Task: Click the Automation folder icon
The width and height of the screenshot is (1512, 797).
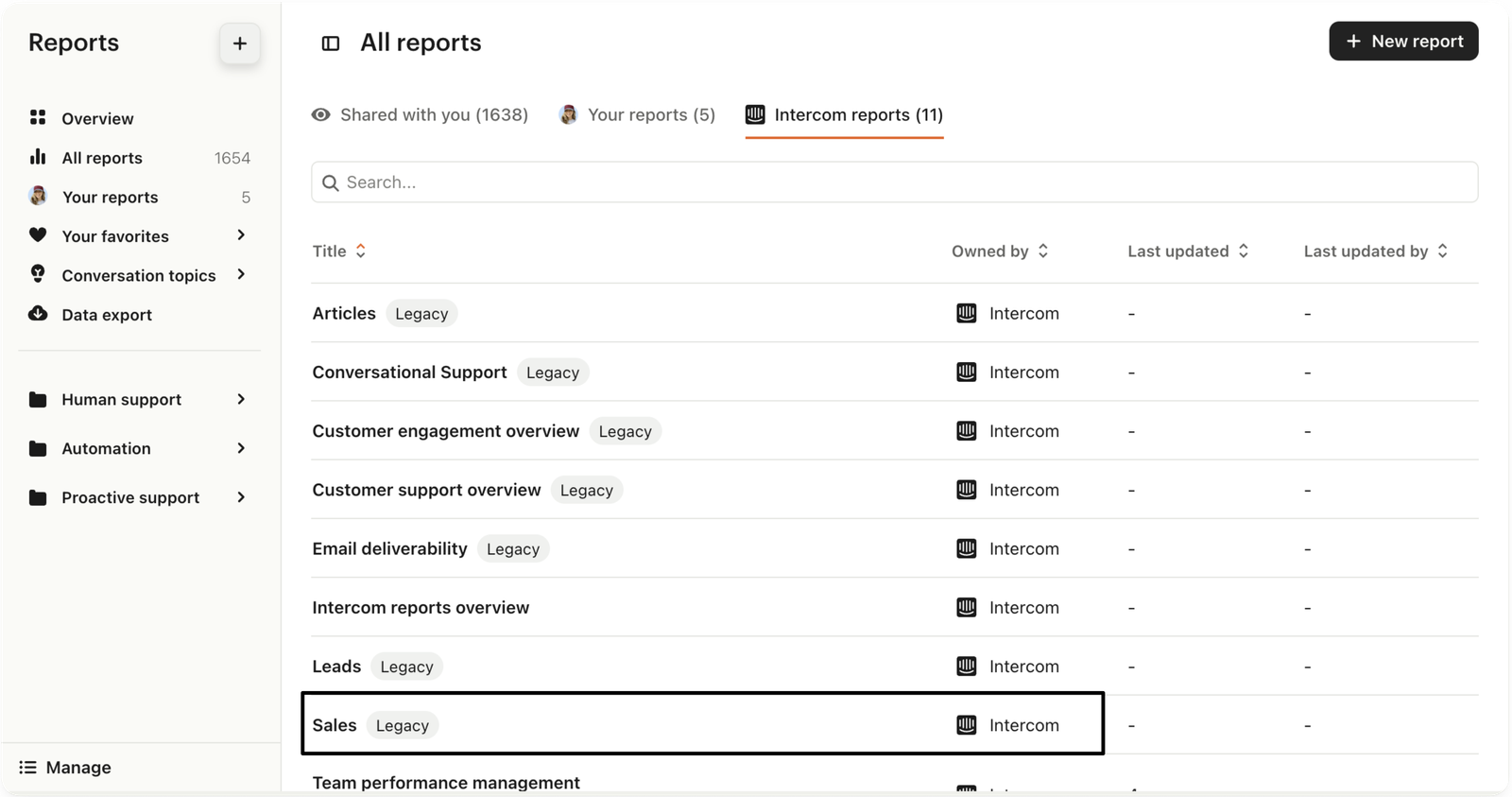Action: point(38,448)
